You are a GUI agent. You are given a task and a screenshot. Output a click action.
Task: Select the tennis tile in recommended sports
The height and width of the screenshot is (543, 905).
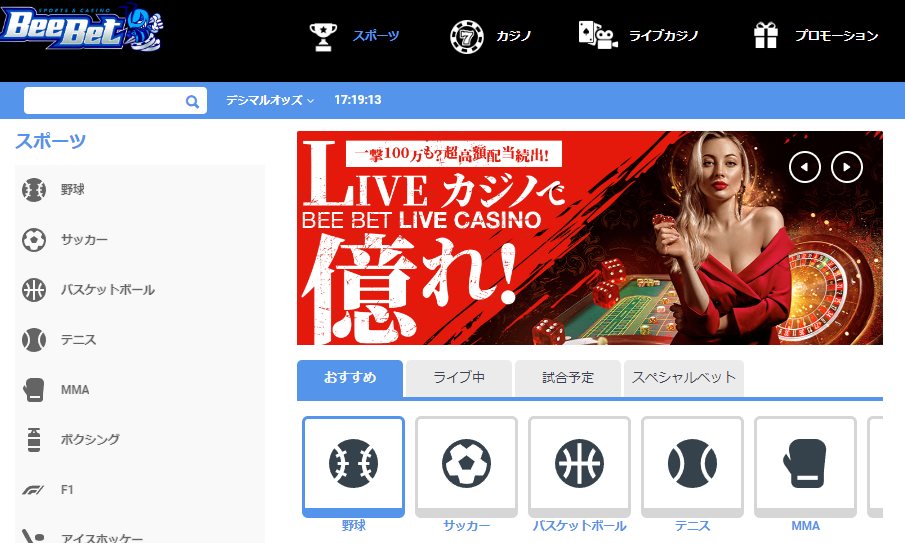tap(693, 466)
